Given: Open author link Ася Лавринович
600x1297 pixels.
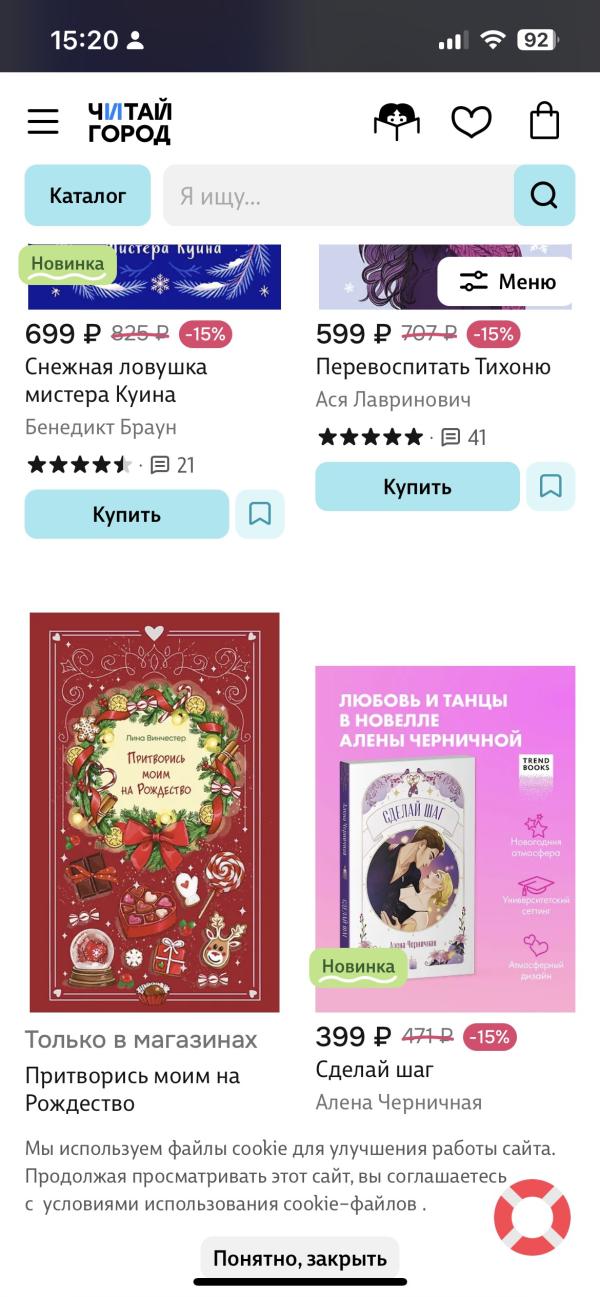Looking at the screenshot, I should click(394, 399).
